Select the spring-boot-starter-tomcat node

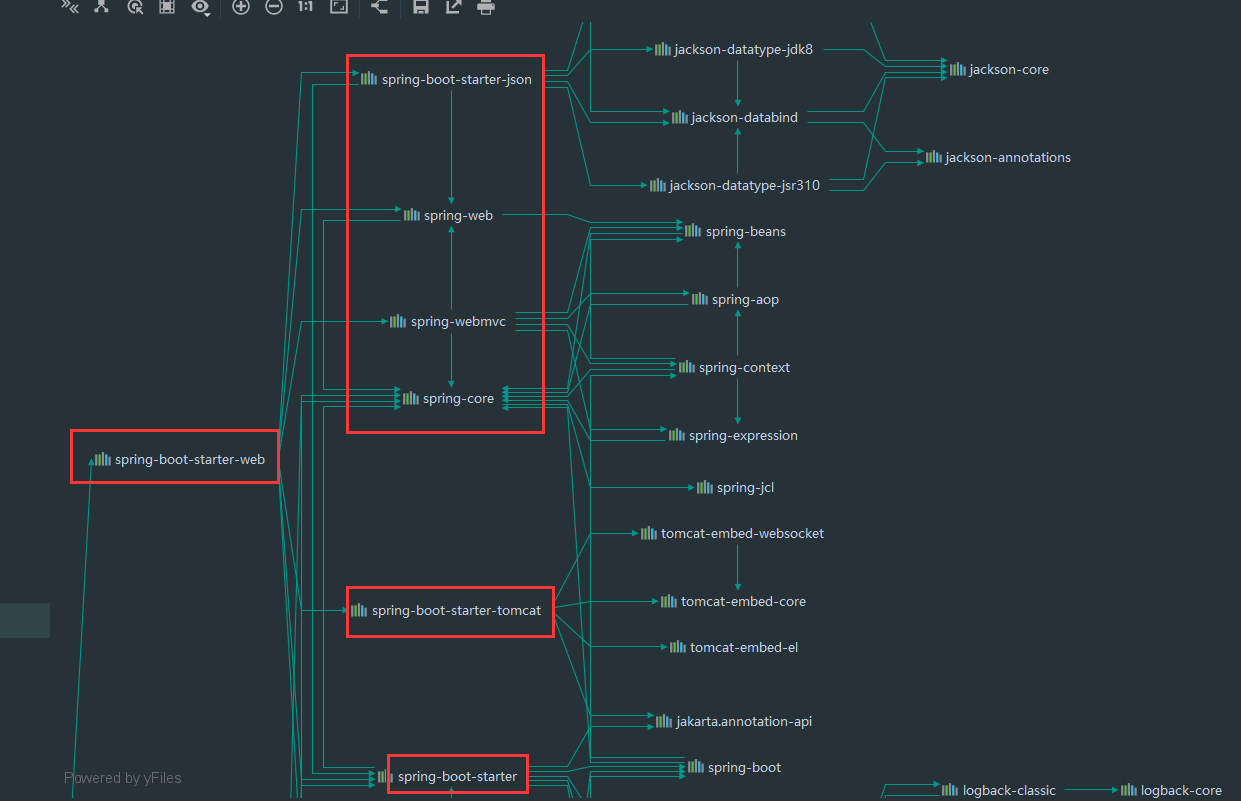(x=446, y=610)
